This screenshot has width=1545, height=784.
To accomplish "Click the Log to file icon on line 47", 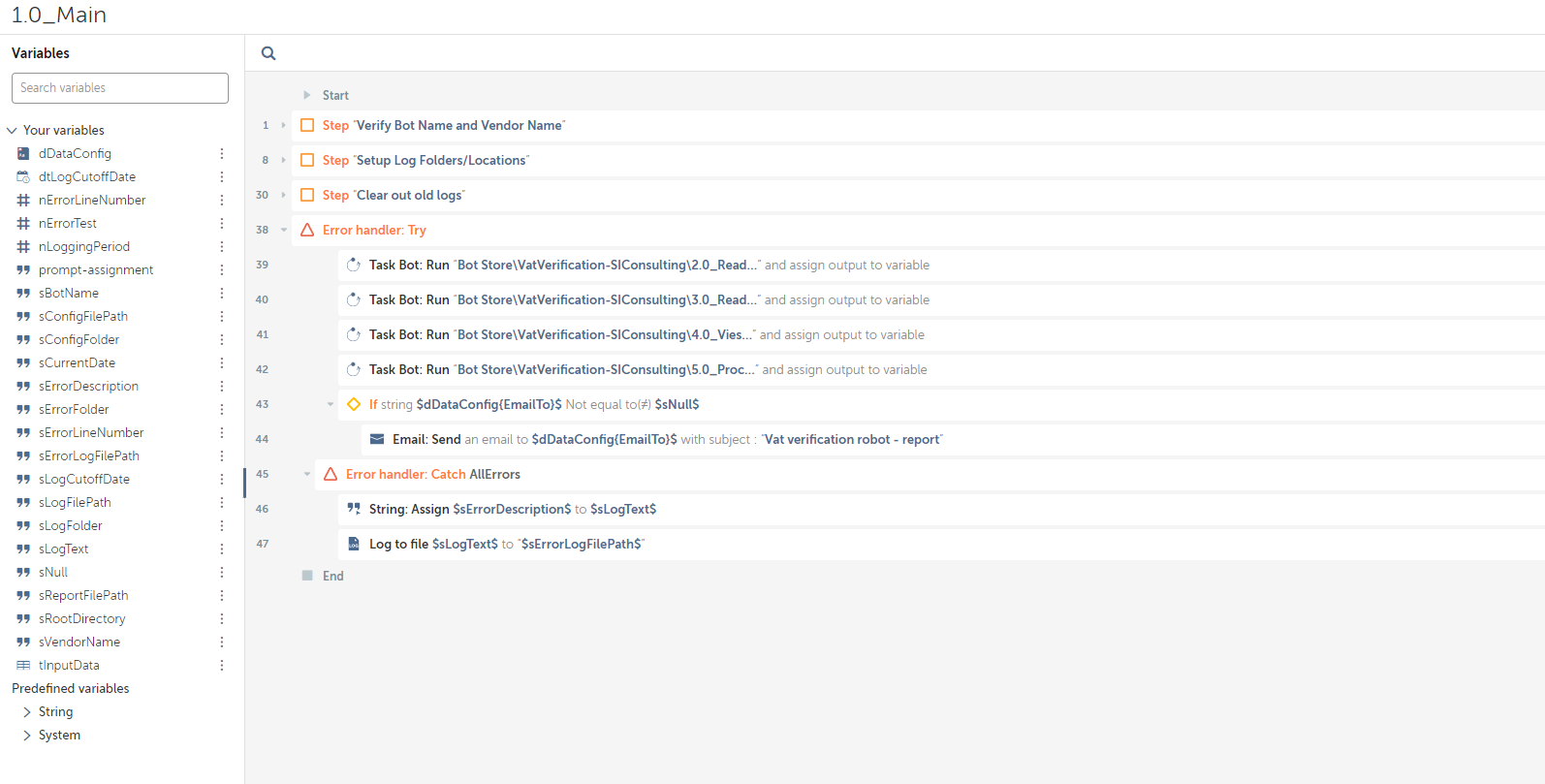I will (x=354, y=544).
